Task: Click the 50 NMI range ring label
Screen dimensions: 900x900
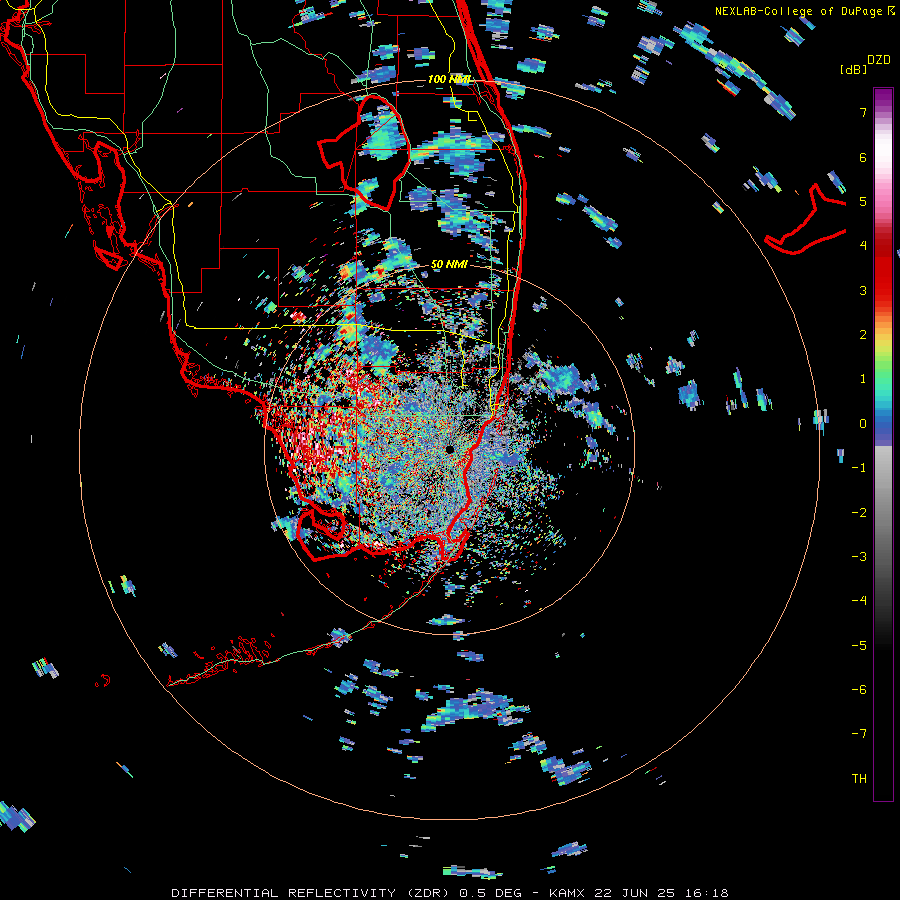Action: click(449, 264)
